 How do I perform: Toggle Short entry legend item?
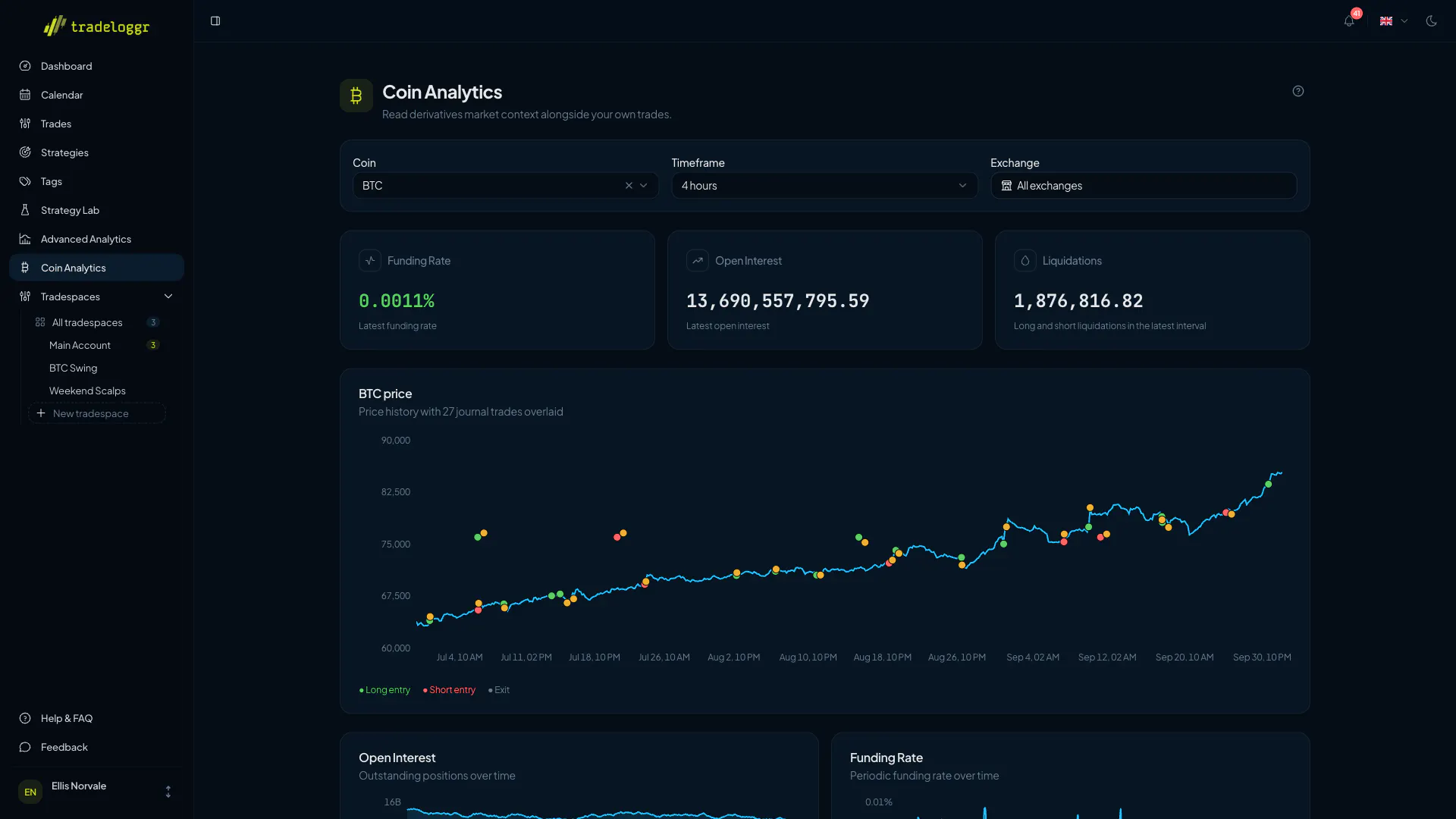click(x=449, y=690)
